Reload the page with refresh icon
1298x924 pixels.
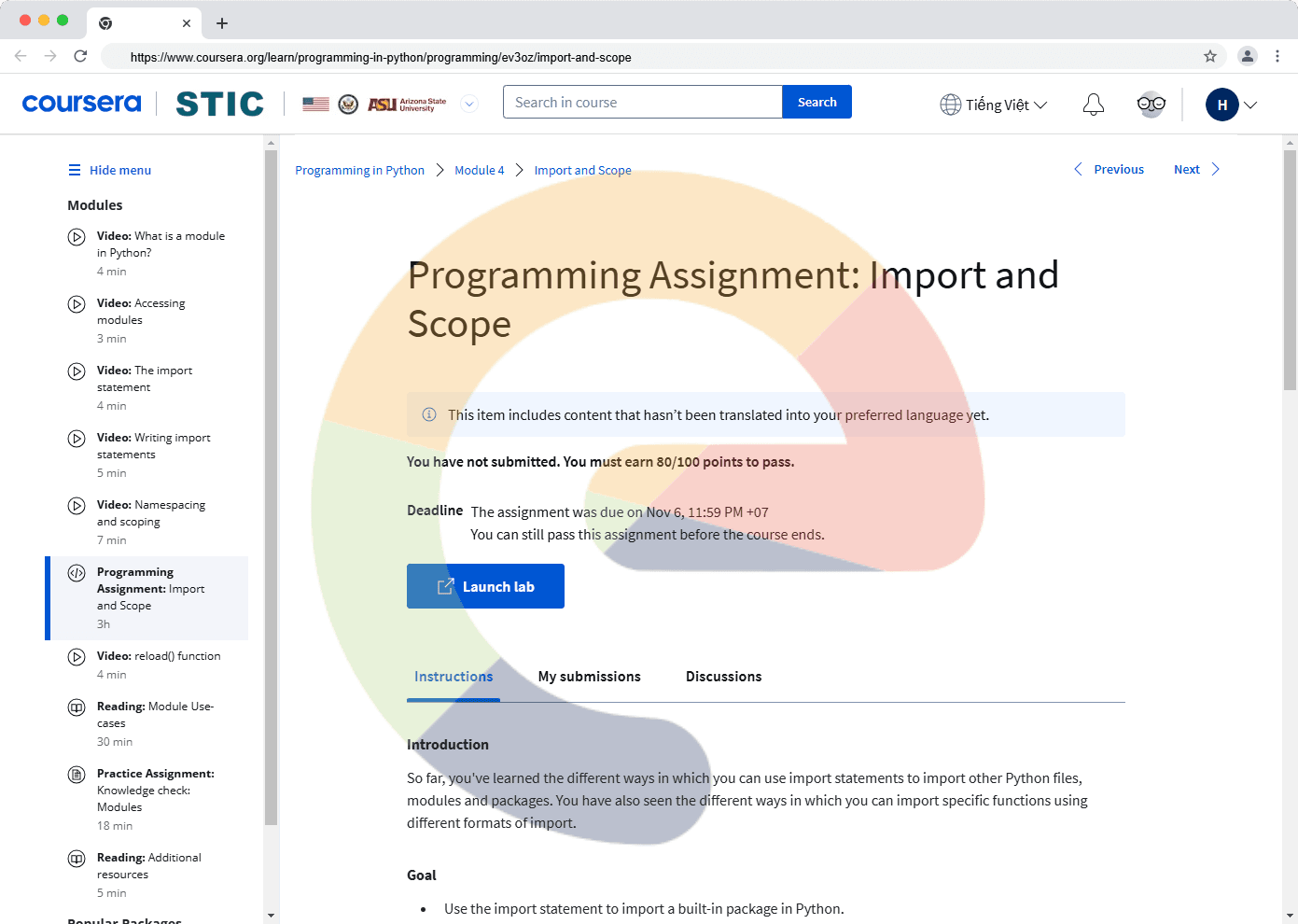(80, 56)
